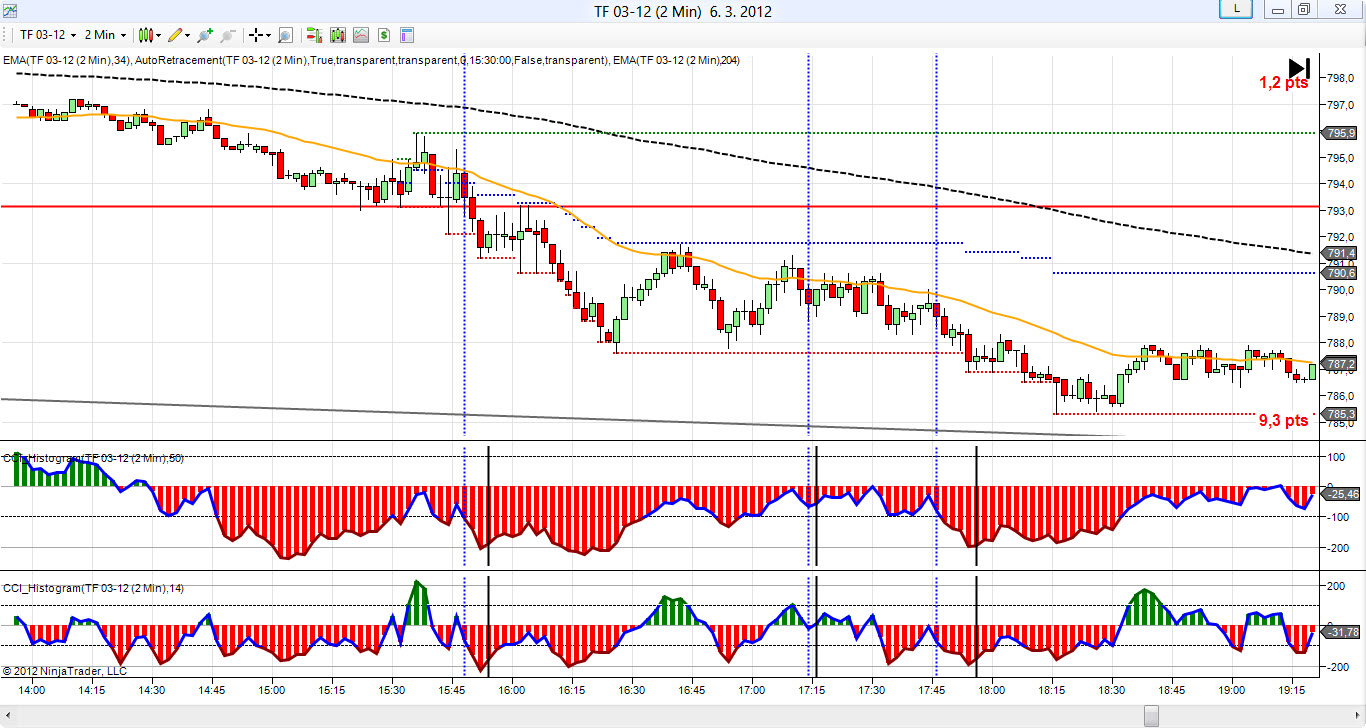Open the Data Series candlestick icon
Image resolution: width=1366 pixels, height=728 pixels.
337,35
